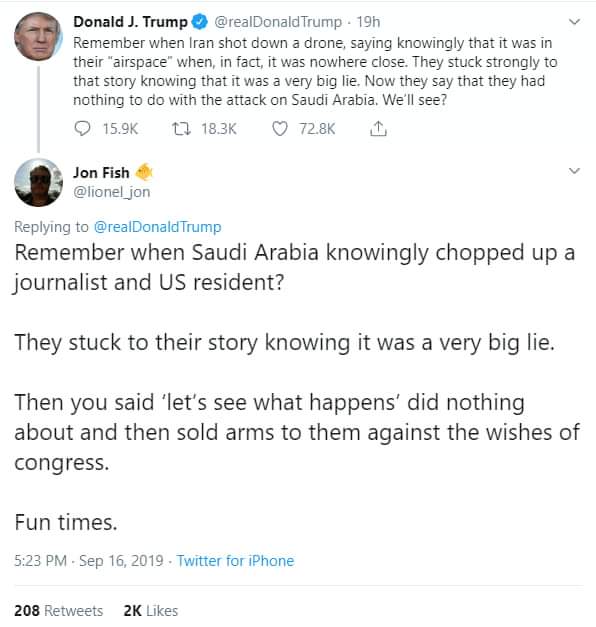596x627 pixels.
Task: View the 208 Retweets list
Action: click(x=58, y=611)
